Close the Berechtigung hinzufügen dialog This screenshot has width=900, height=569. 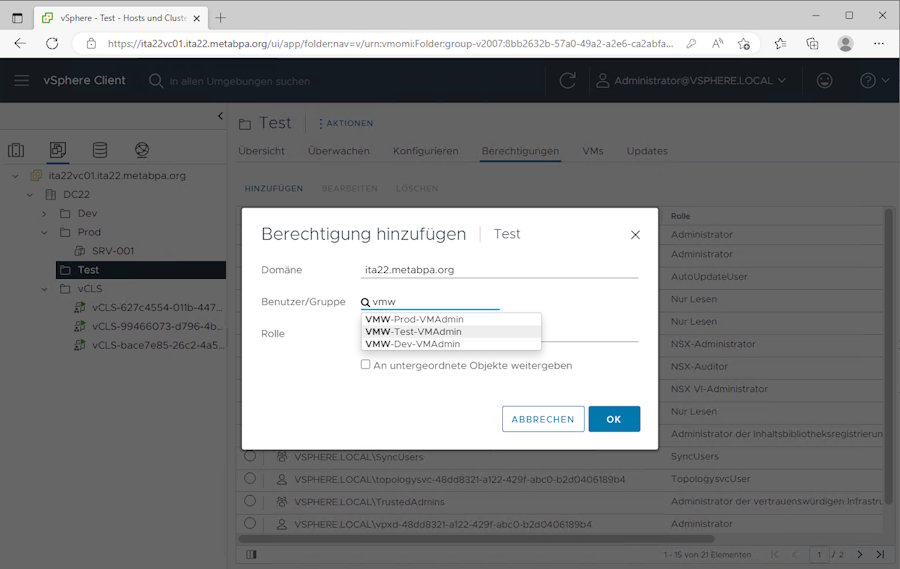[x=635, y=235]
